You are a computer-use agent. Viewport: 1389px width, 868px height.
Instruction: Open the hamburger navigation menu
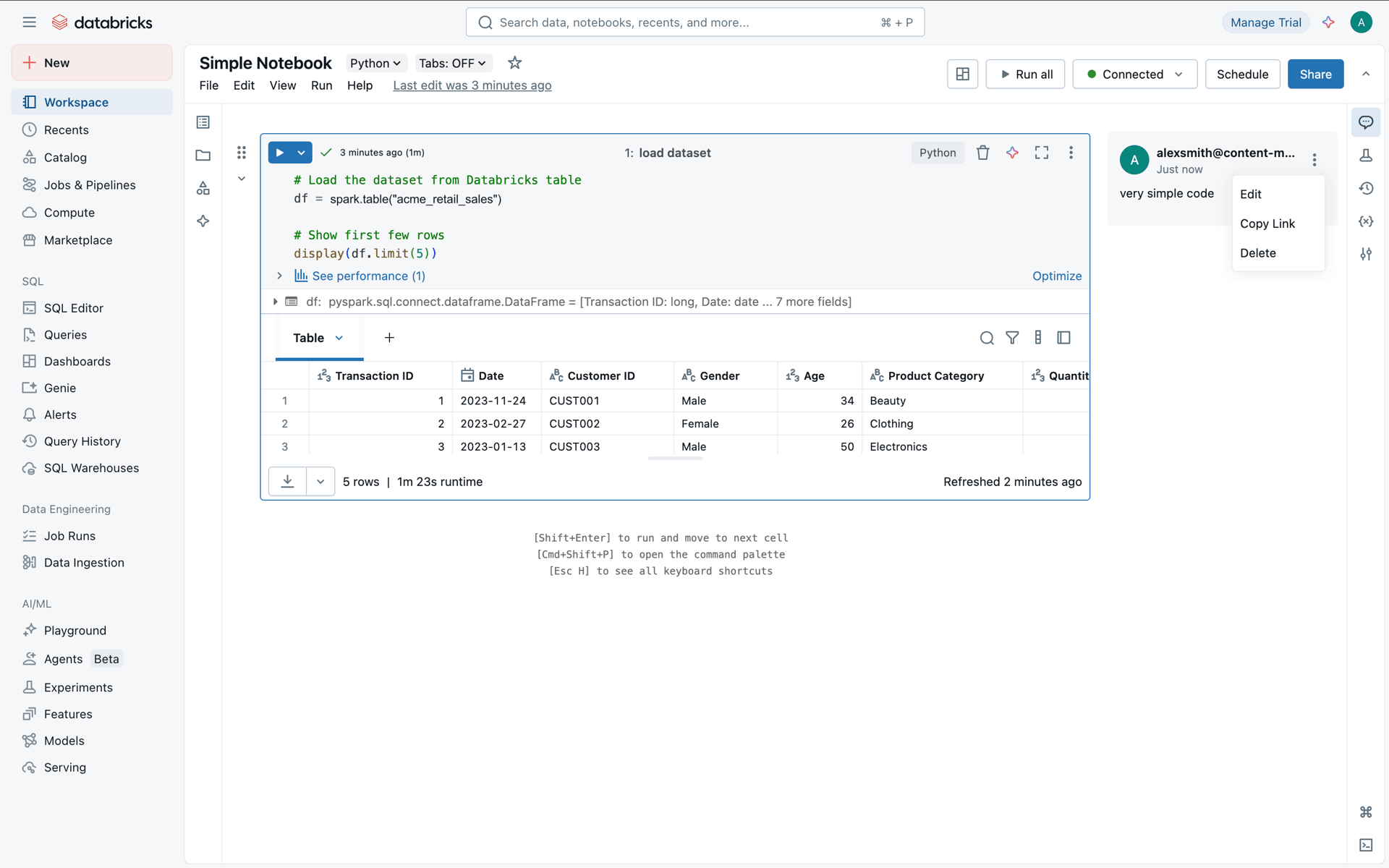coord(29,22)
